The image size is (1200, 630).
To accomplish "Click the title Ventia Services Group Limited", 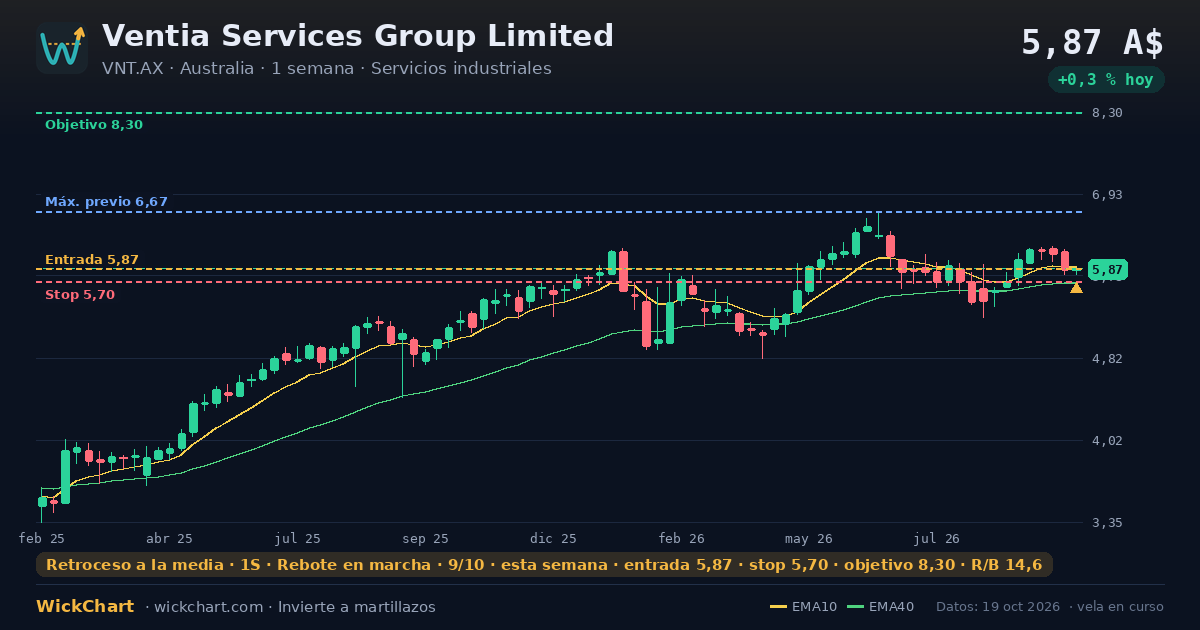I will [x=358, y=36].
